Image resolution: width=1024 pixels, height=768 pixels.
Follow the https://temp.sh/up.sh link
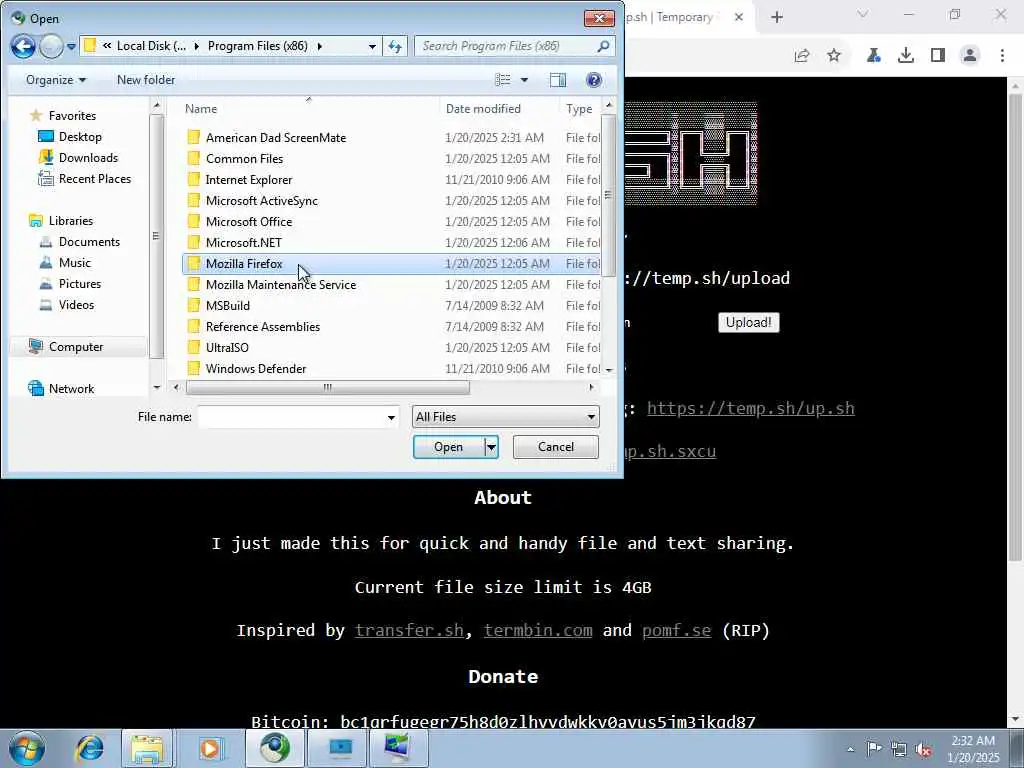[x=750, y=408]
